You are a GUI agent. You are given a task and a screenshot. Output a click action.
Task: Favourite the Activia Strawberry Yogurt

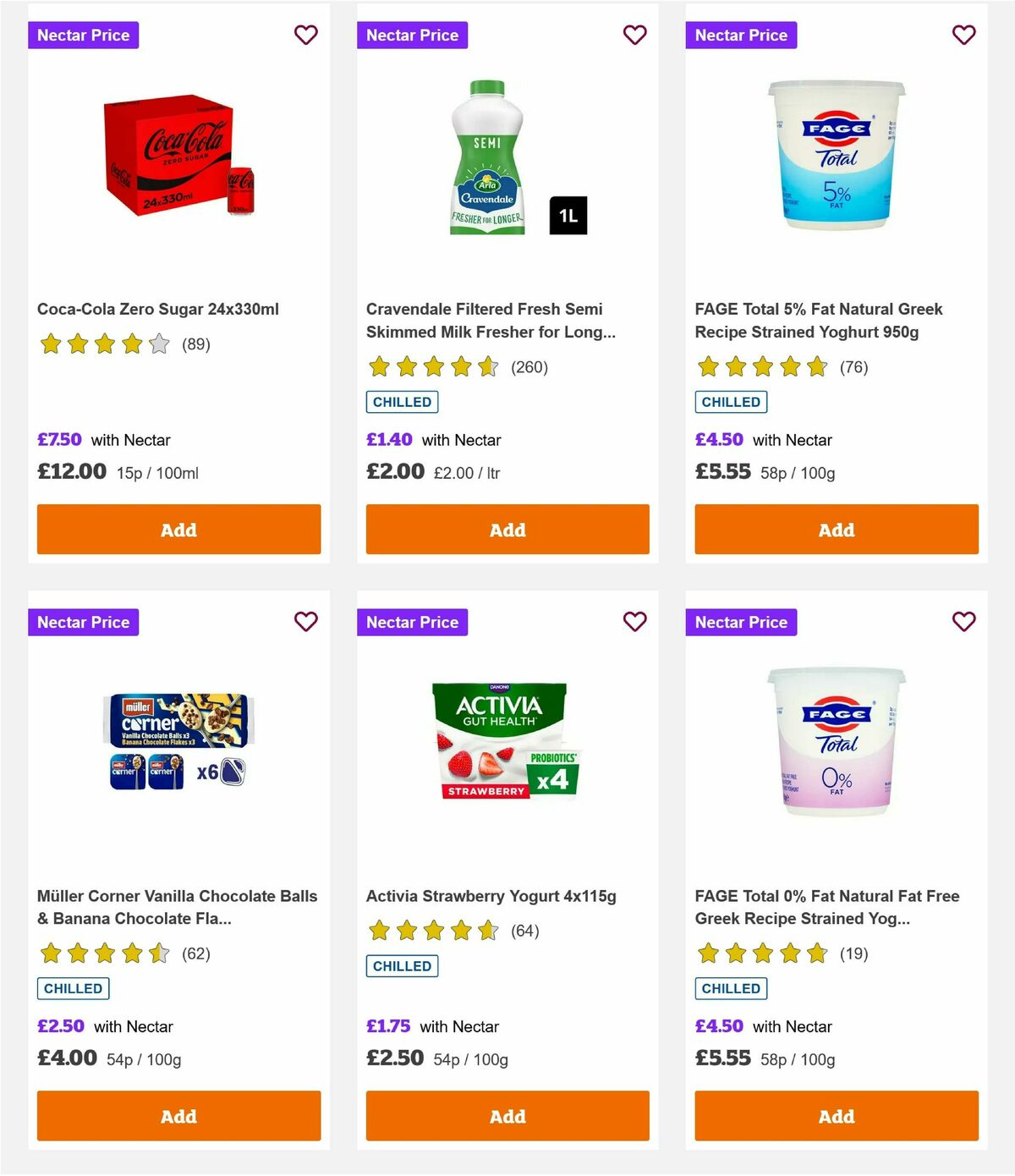[x=634, y=622]
